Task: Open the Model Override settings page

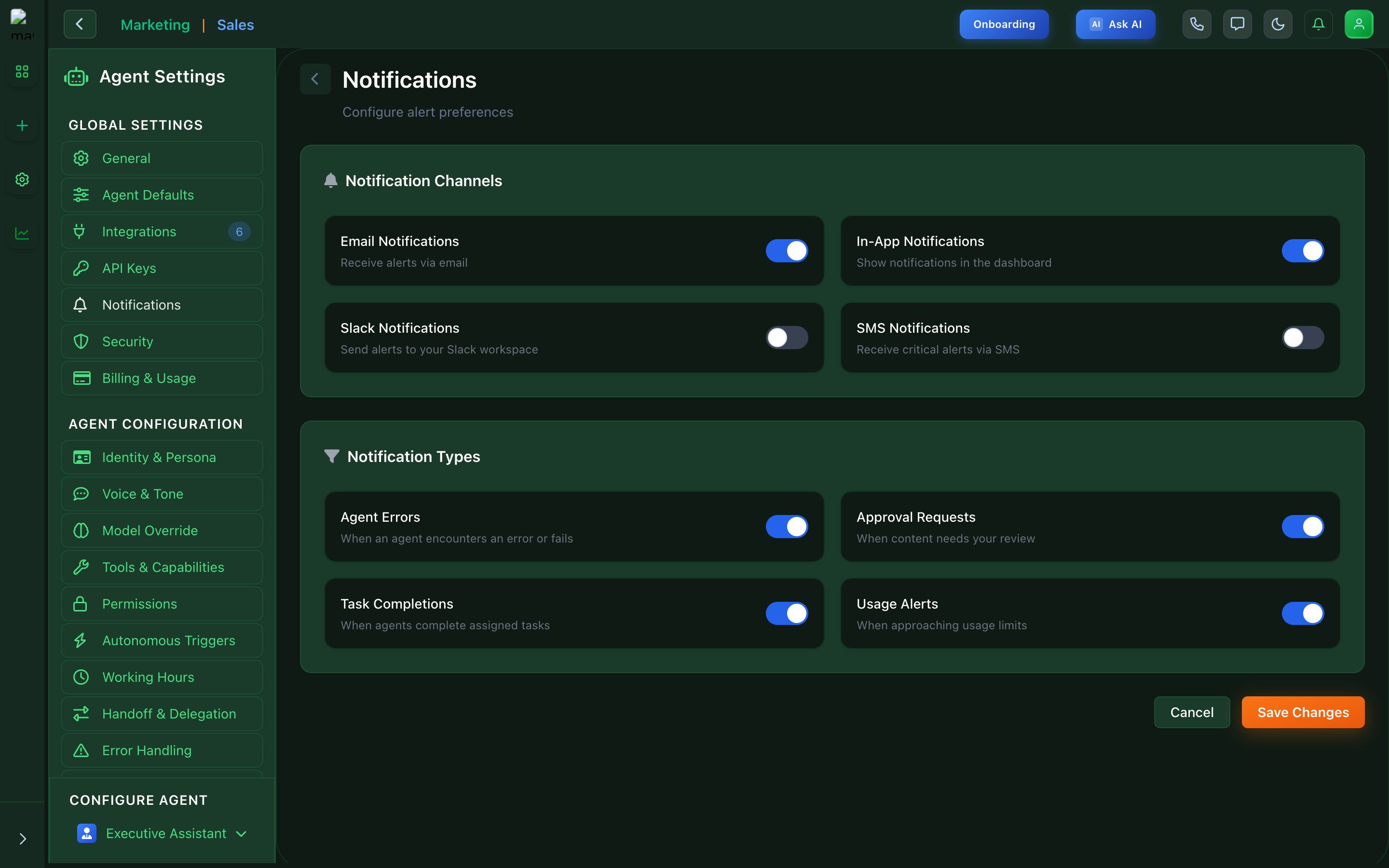Action: coord(162,530)
